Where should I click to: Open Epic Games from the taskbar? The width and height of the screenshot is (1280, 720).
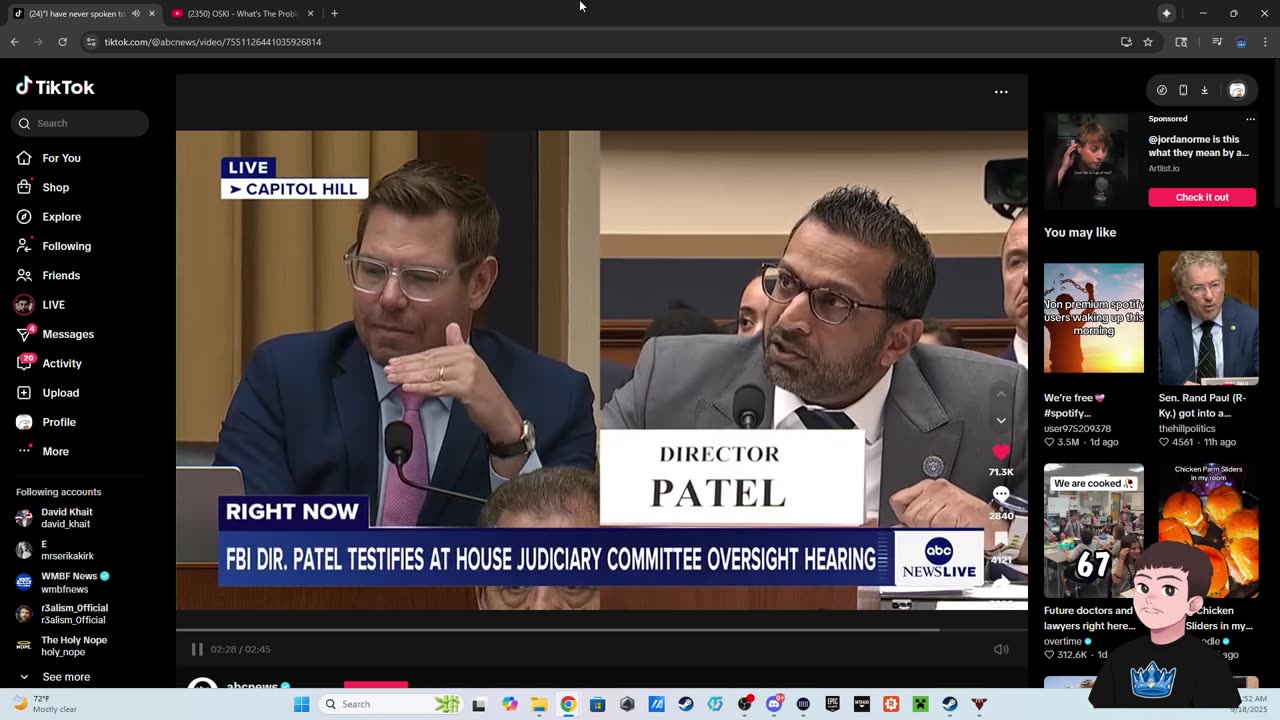(x=832, y=704)
